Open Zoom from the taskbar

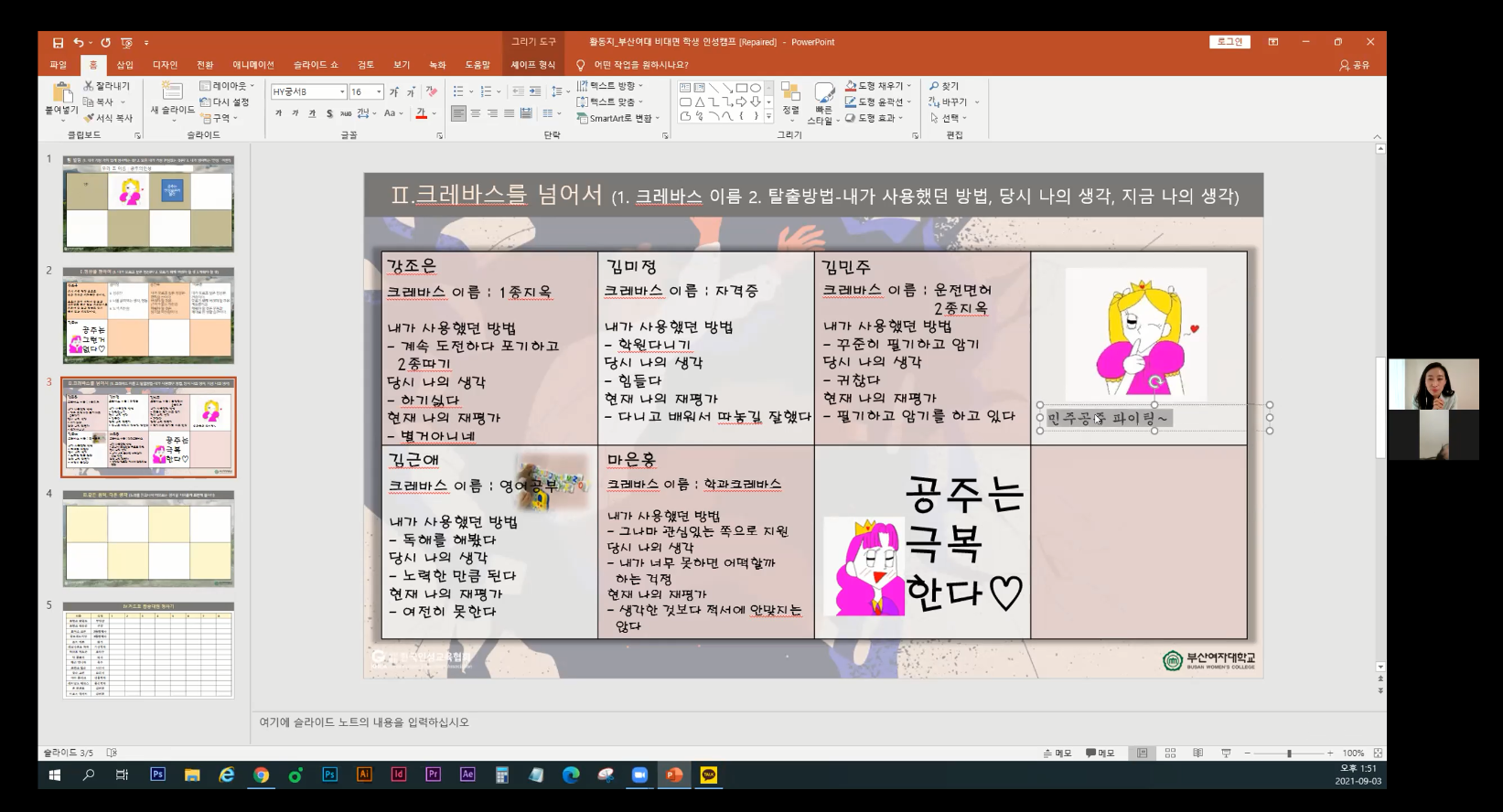(639, 775)
